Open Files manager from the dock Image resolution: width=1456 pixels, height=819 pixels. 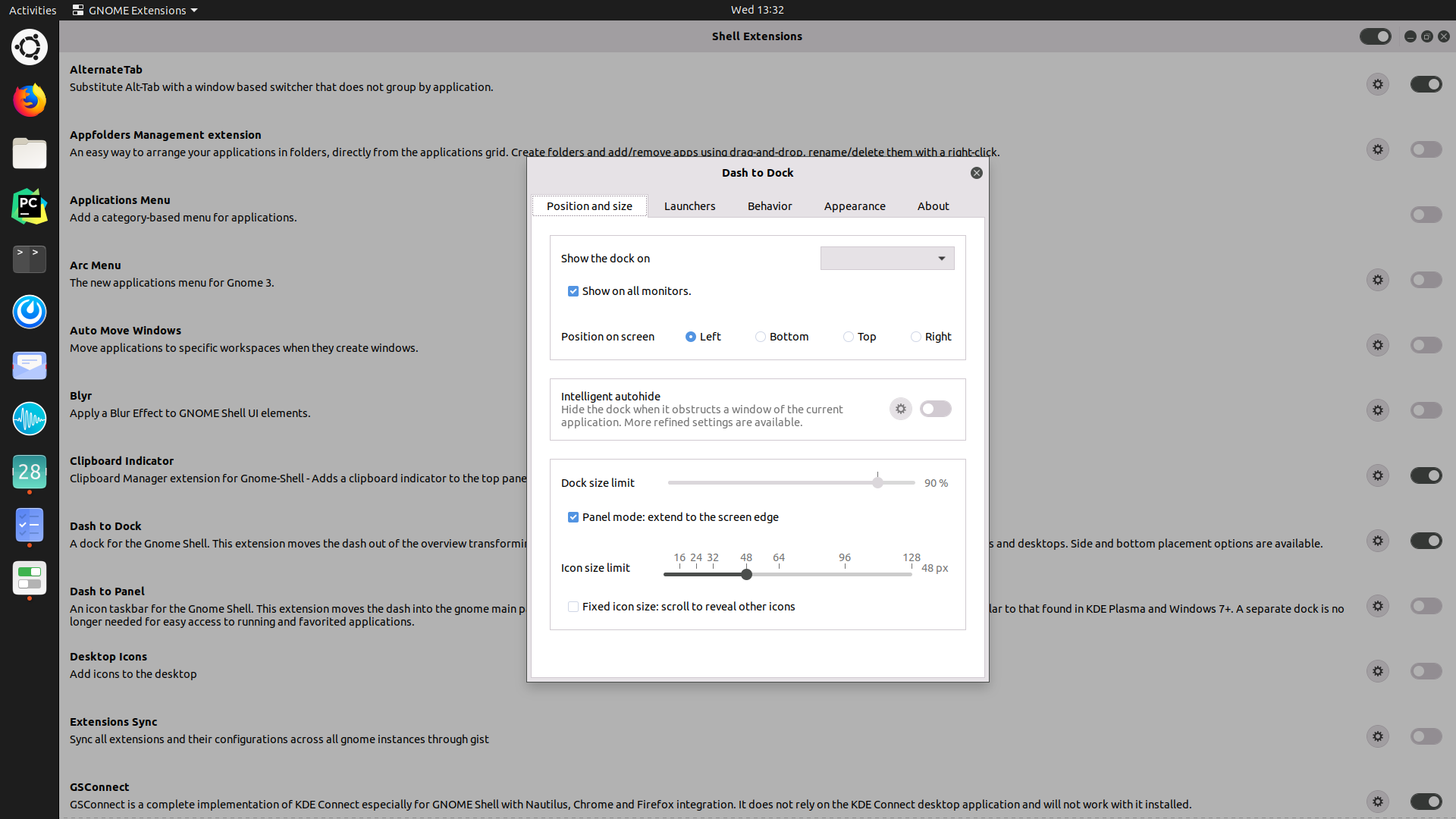pyautogui.click(x=30, y=153)
